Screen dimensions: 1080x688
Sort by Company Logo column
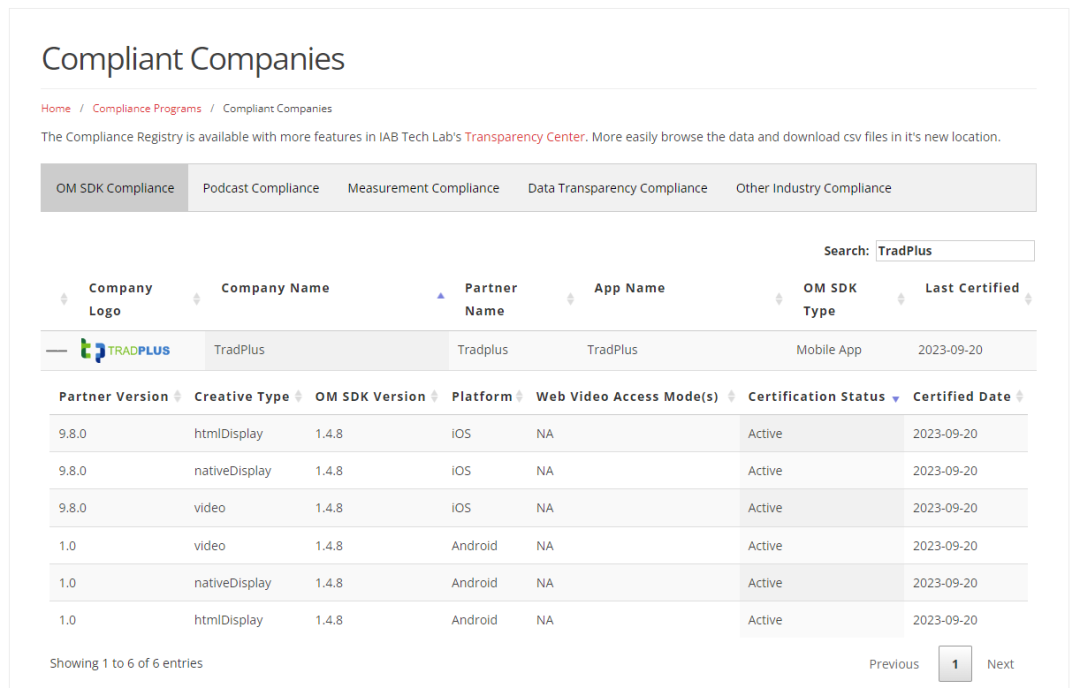tap(121, 299)
